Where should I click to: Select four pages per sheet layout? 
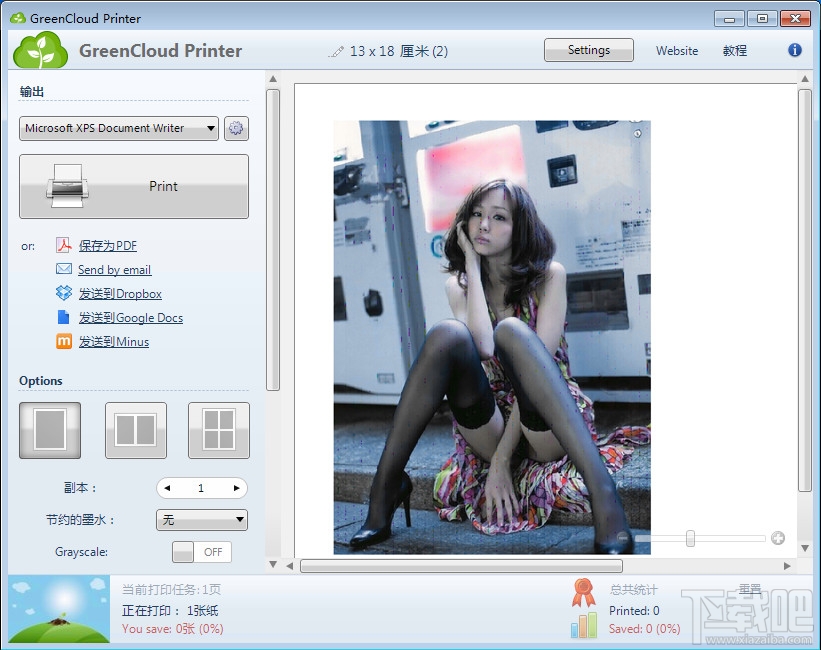click(219, 430)
